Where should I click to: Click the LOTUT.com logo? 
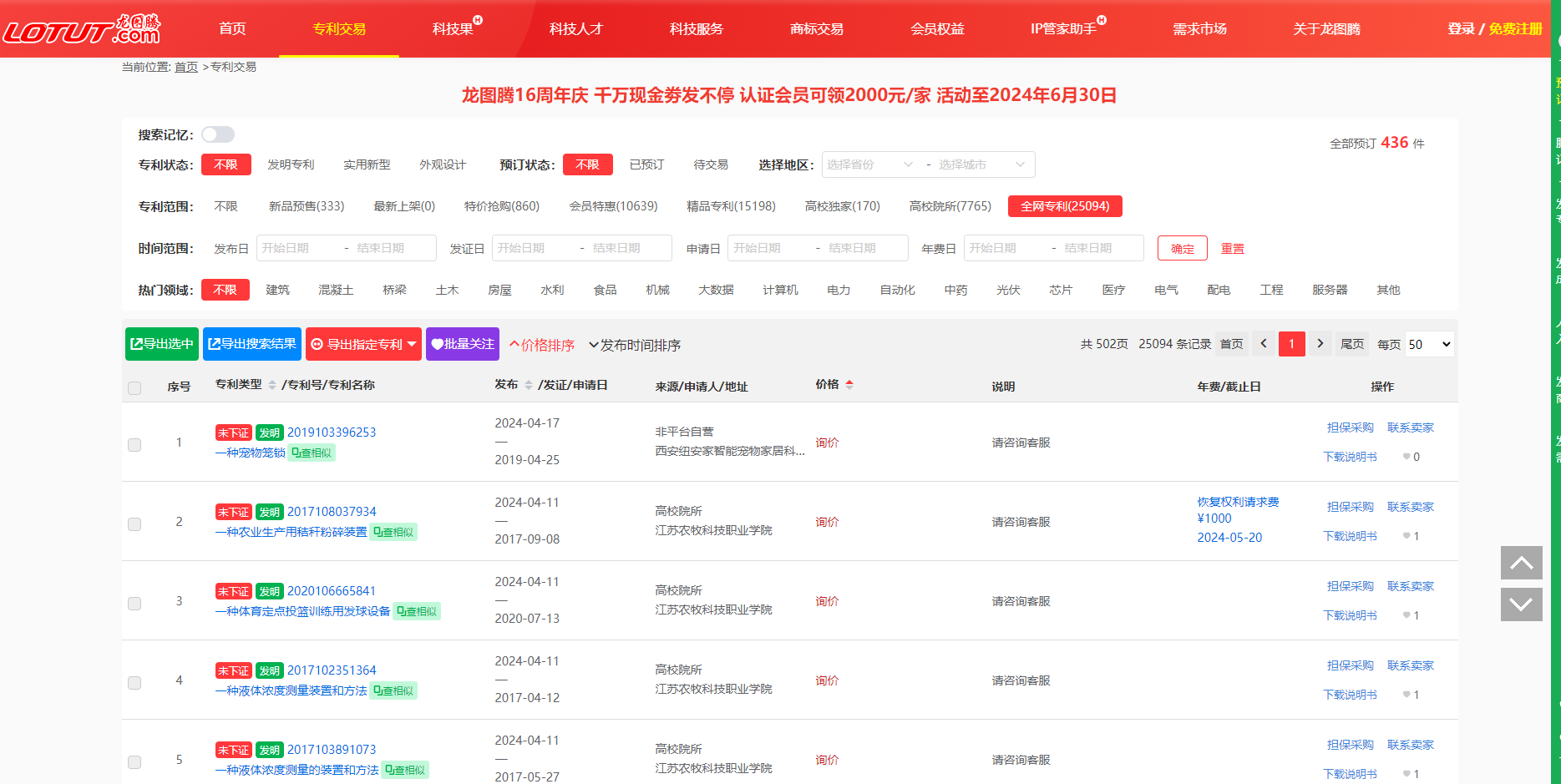82,29
